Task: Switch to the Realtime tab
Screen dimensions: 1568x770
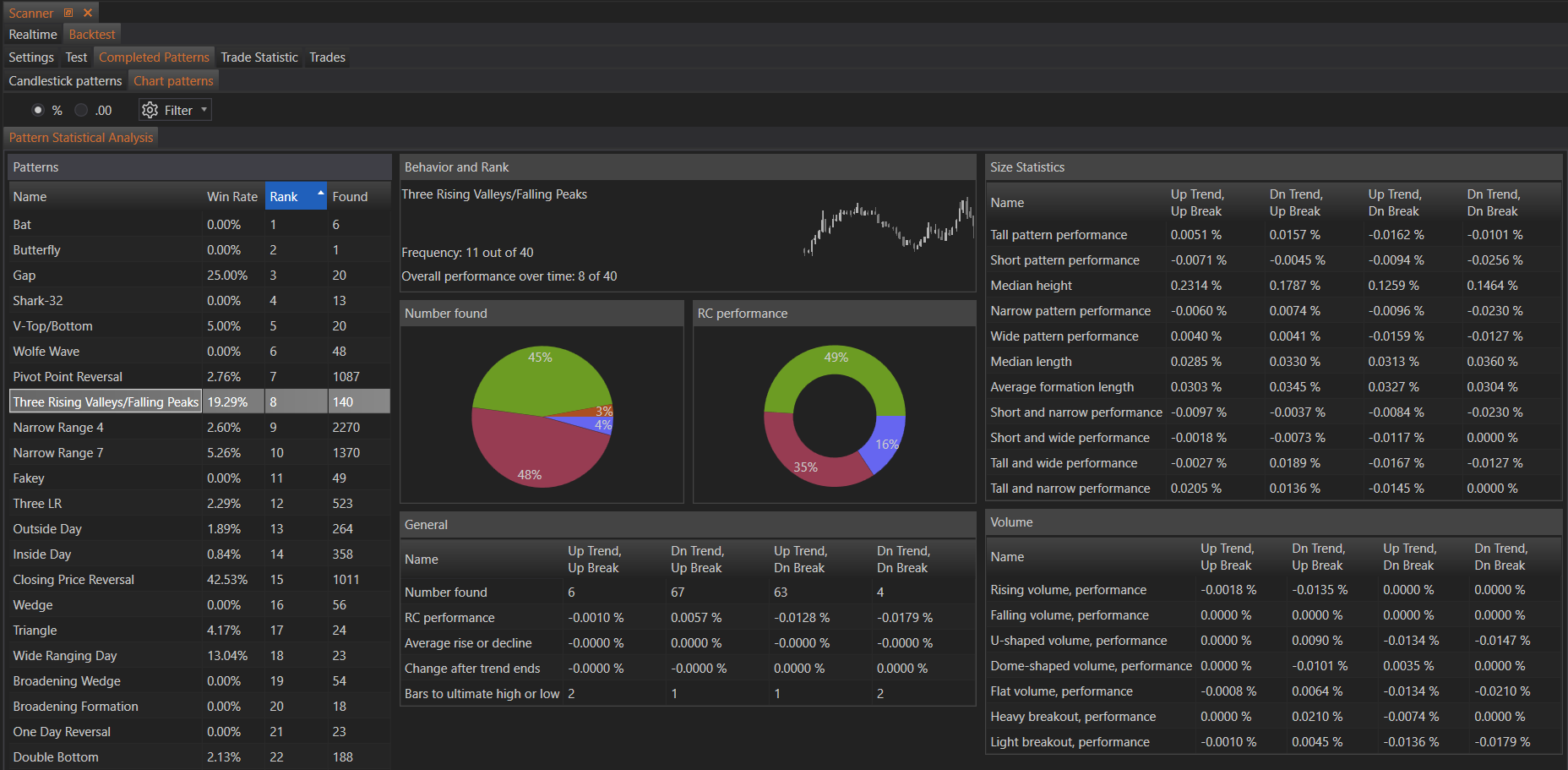Action: [33, 35]
